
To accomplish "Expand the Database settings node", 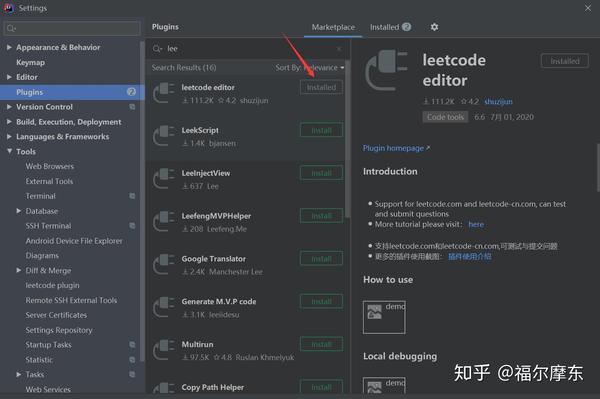I will tap(18, 211).
